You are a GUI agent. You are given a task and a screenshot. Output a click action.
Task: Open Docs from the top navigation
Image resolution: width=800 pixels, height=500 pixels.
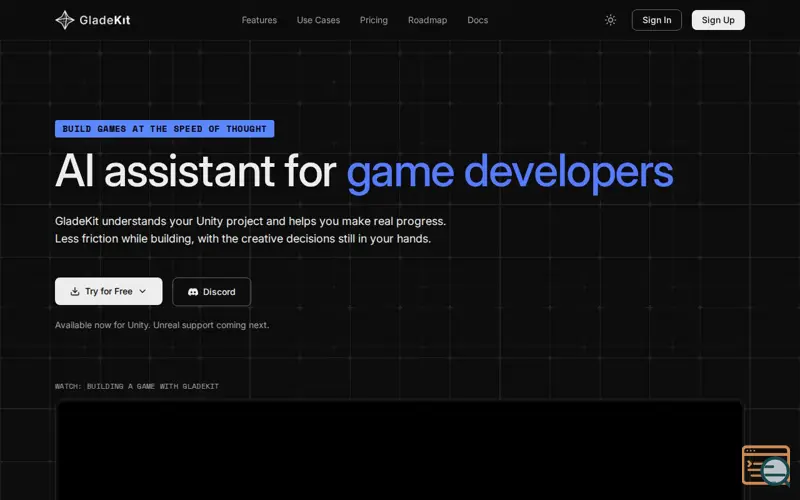coord(478,20)
